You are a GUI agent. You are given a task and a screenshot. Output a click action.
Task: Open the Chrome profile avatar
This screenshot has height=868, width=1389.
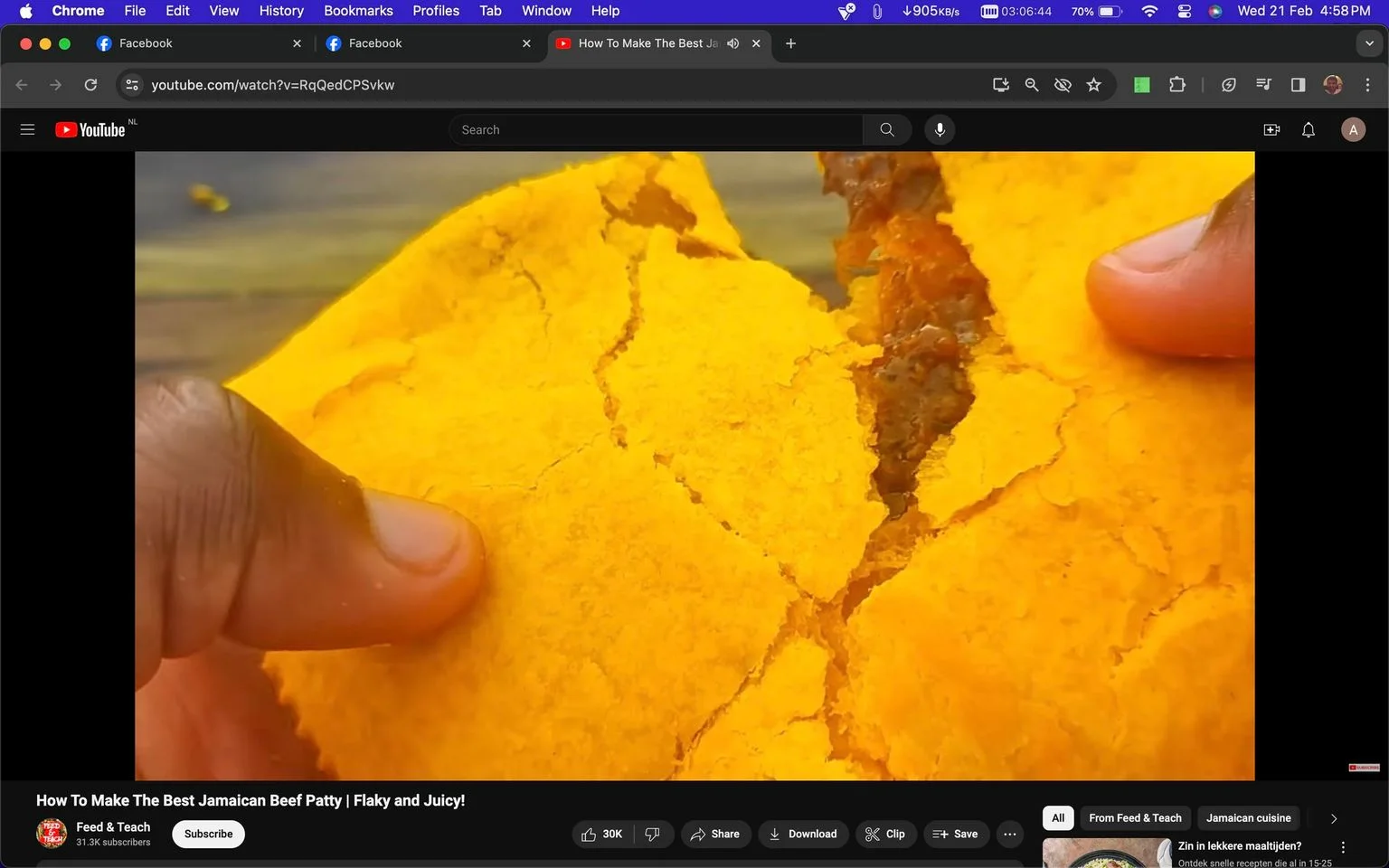coord(1333,84)
